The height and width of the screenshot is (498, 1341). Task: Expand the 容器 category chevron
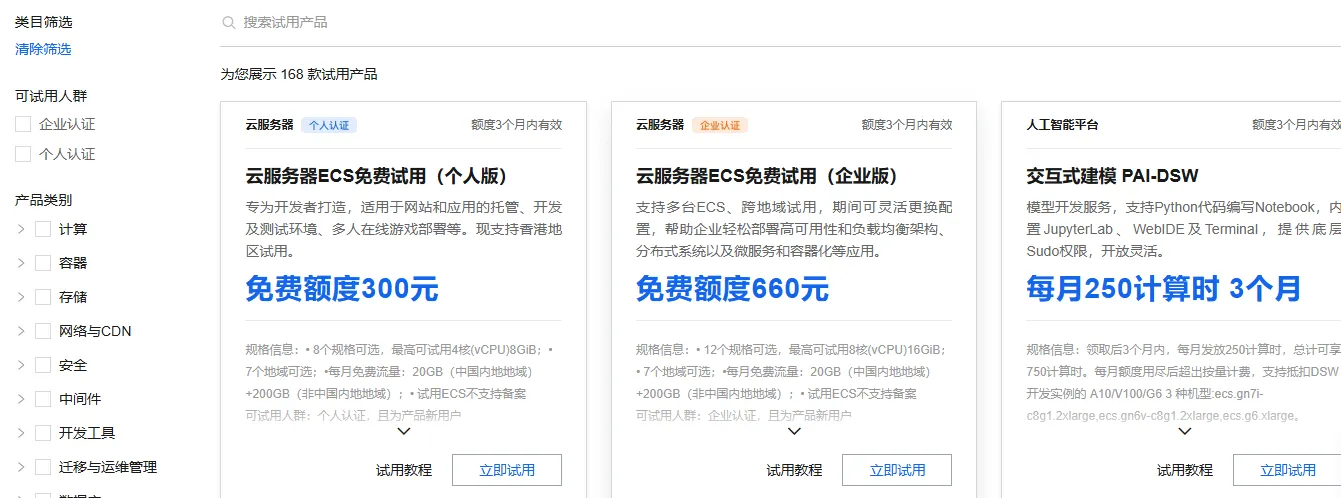coord(21,263)
